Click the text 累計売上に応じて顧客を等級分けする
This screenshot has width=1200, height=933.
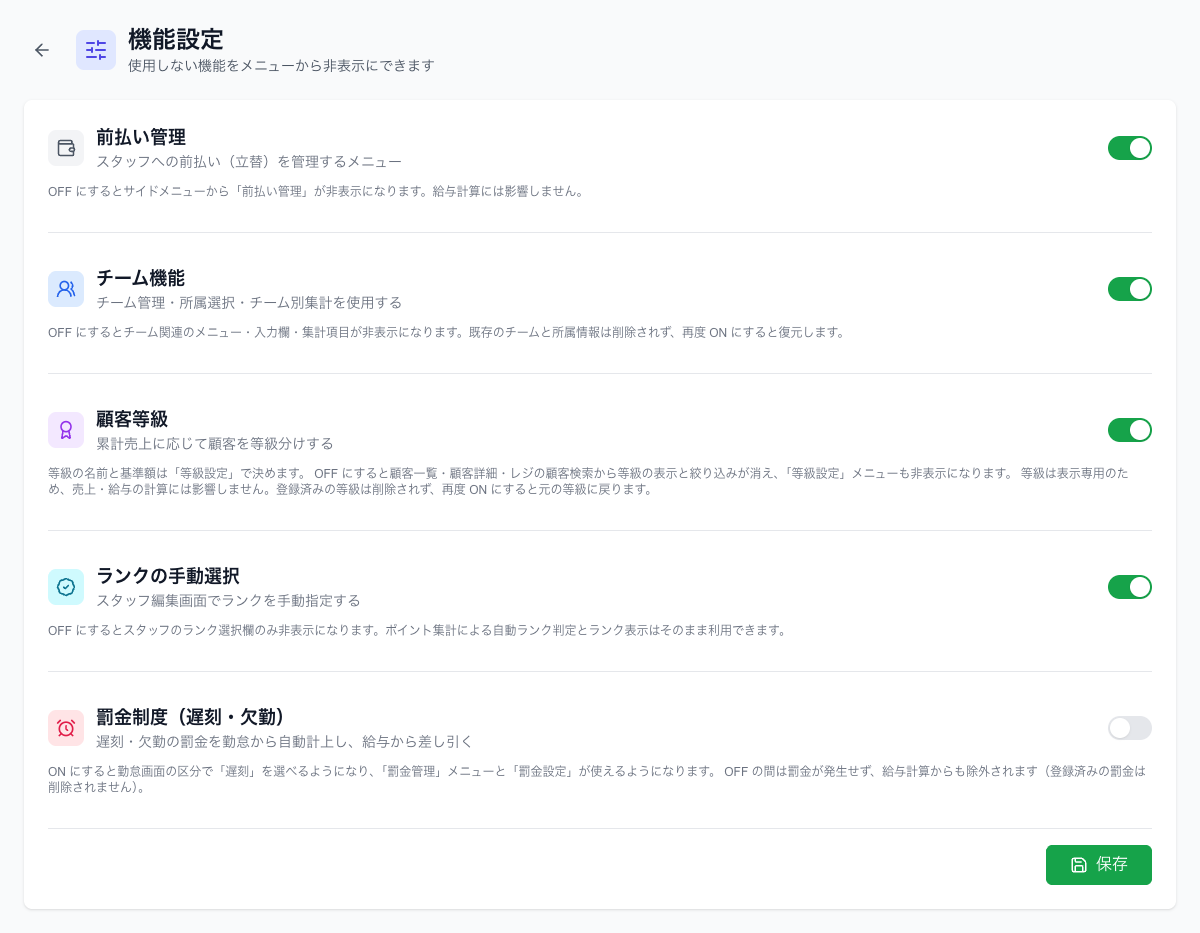215,444
